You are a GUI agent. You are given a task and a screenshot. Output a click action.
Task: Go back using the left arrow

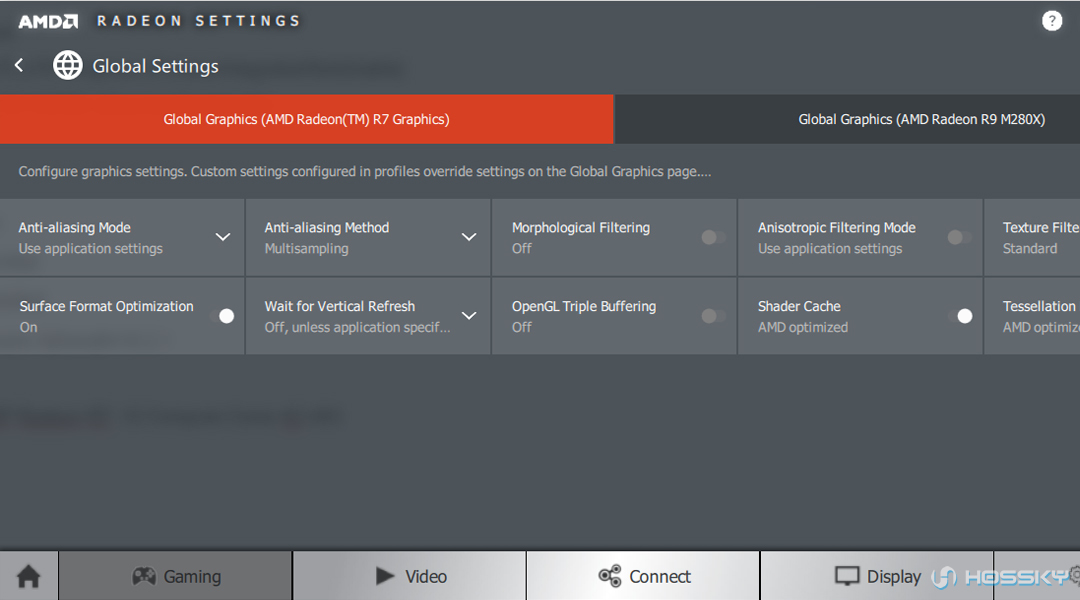click(x=19, y=65)
